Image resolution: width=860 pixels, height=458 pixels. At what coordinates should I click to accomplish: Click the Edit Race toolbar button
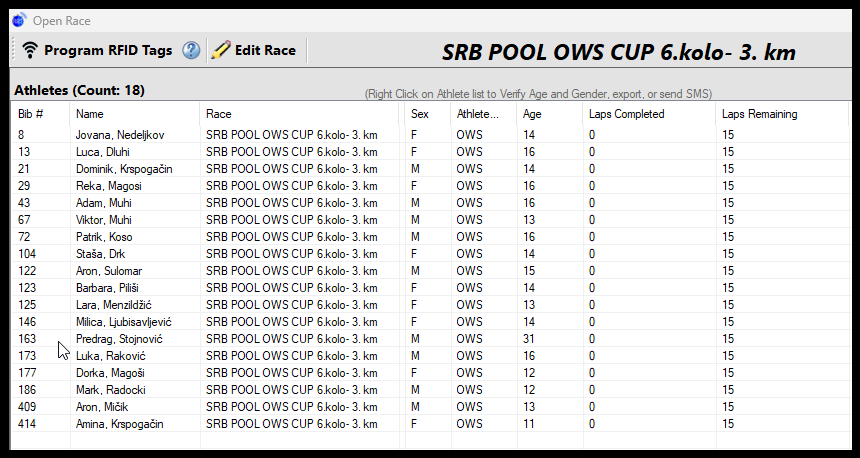point(254,50)
